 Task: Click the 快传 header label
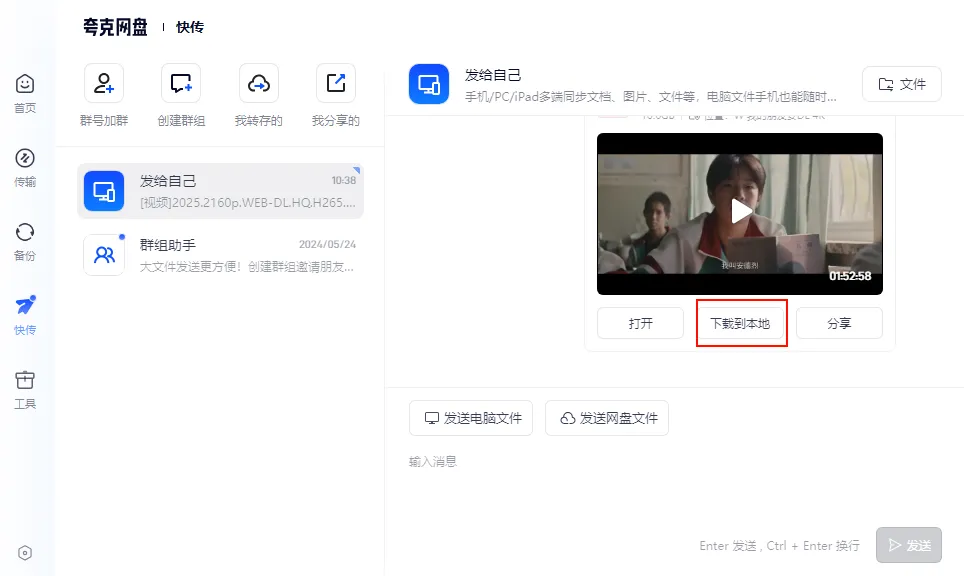click(x=190, y=27)
